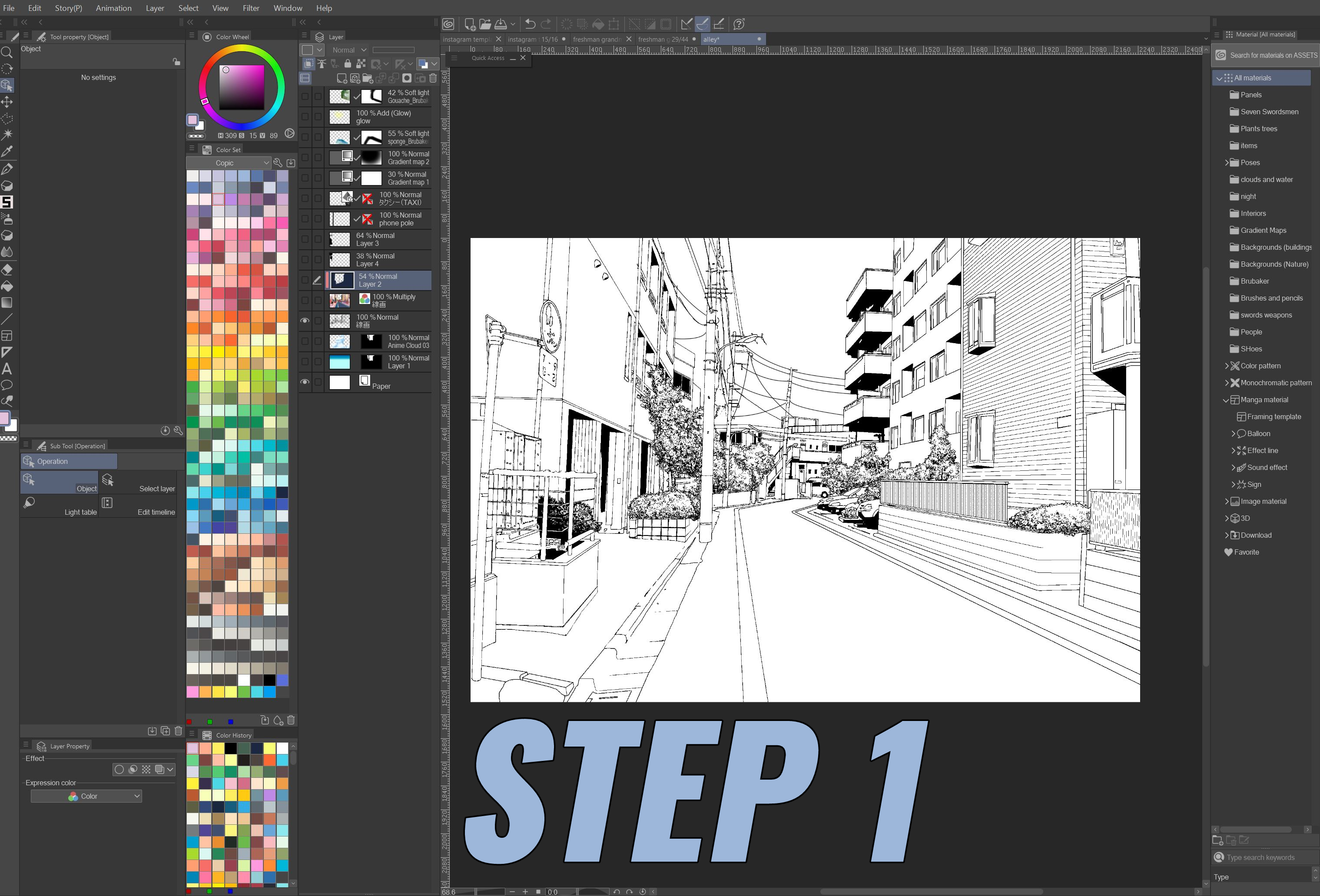Click the layer opacity slider

coord(393,50)
